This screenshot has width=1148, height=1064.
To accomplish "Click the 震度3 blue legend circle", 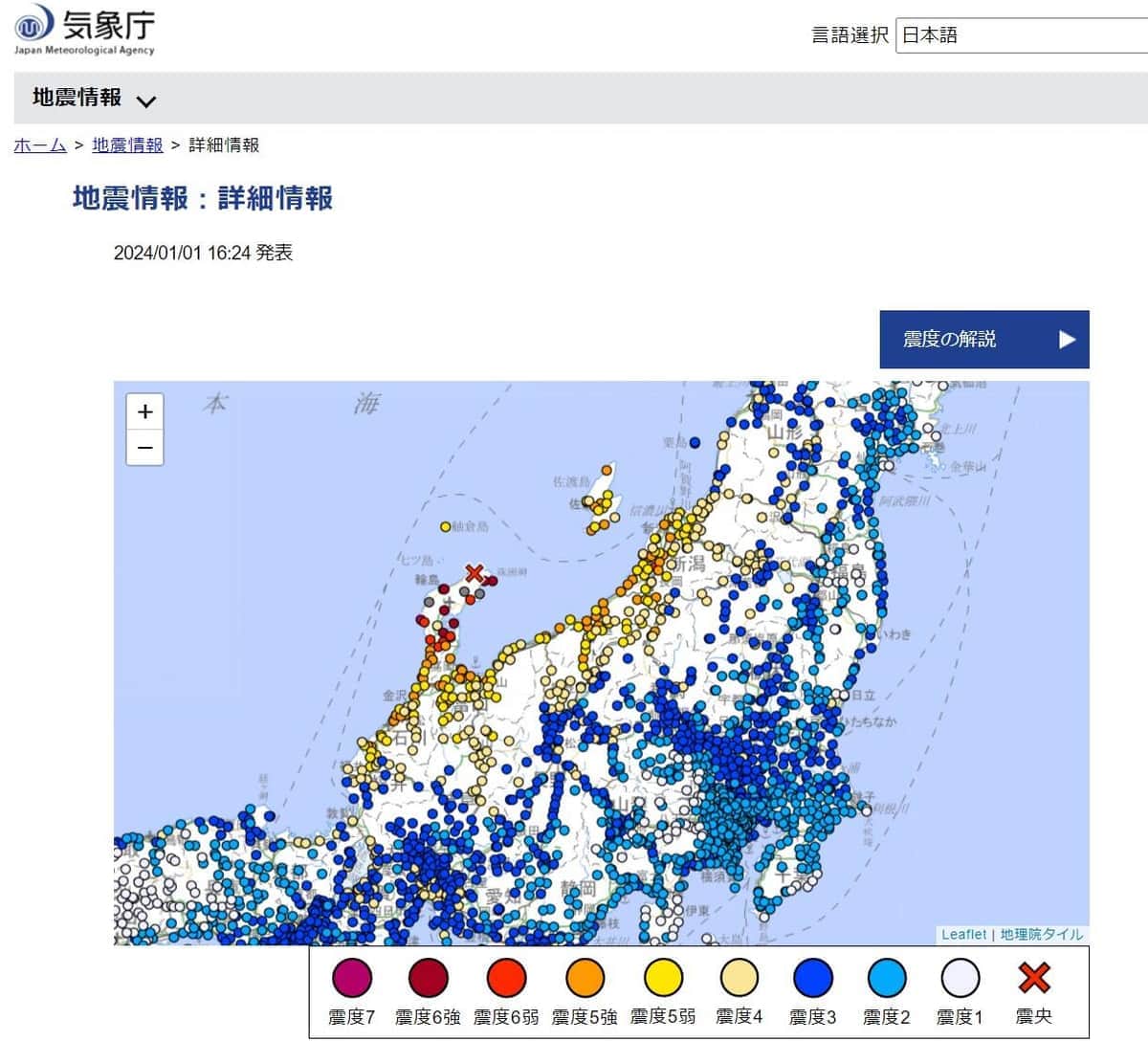I will point(812,978).
